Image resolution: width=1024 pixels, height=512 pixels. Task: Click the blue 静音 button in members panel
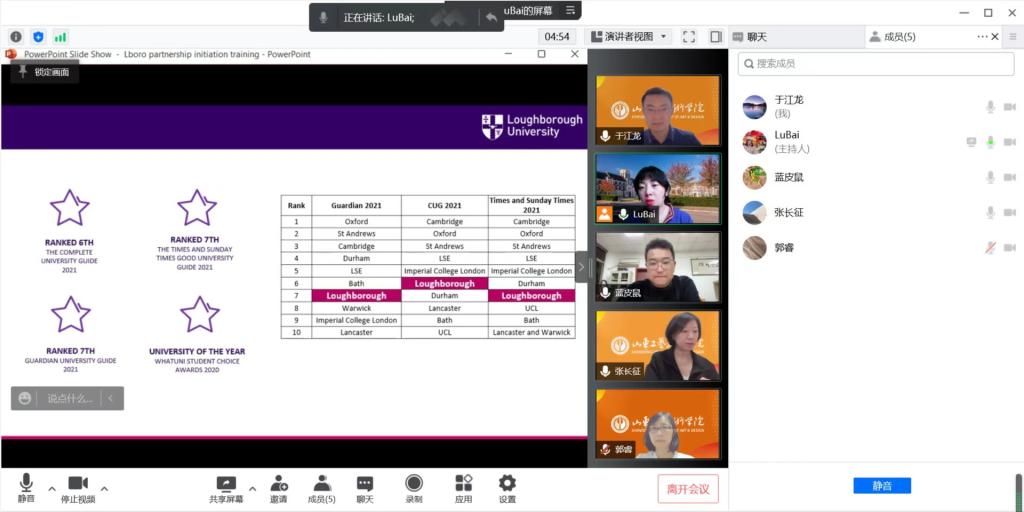coord(882,486)
